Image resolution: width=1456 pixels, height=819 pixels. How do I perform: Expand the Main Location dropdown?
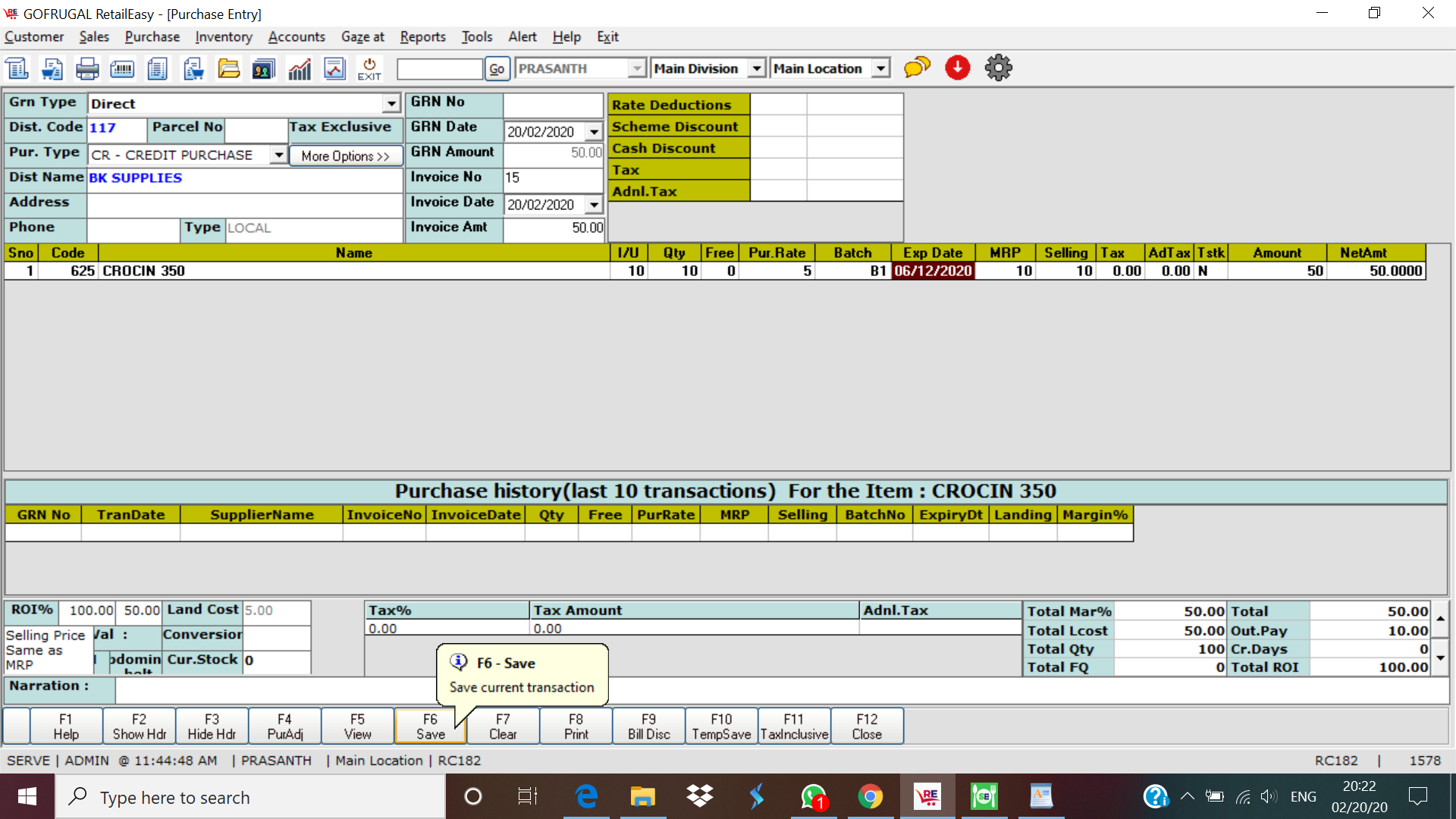(880, 69)
